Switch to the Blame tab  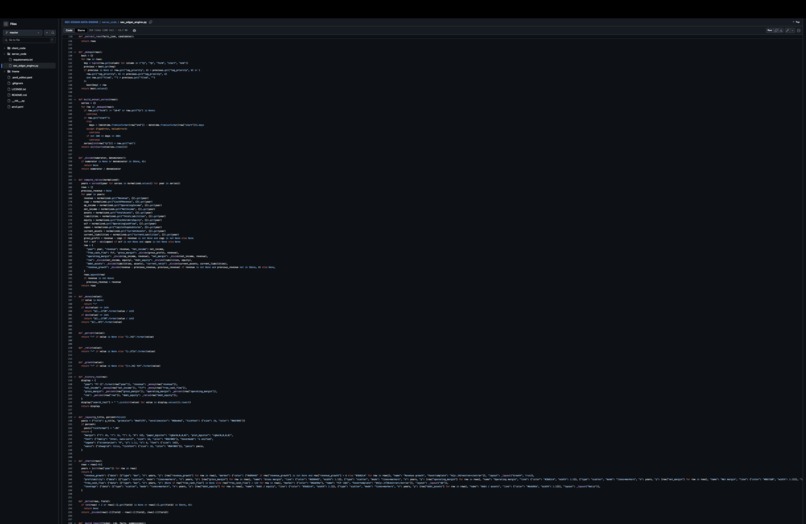[x=81, y=30]
